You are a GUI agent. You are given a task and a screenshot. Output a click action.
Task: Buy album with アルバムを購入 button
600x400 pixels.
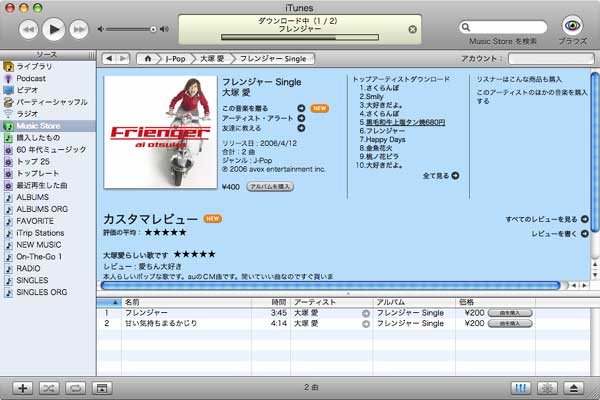click(x=270, y=186)
